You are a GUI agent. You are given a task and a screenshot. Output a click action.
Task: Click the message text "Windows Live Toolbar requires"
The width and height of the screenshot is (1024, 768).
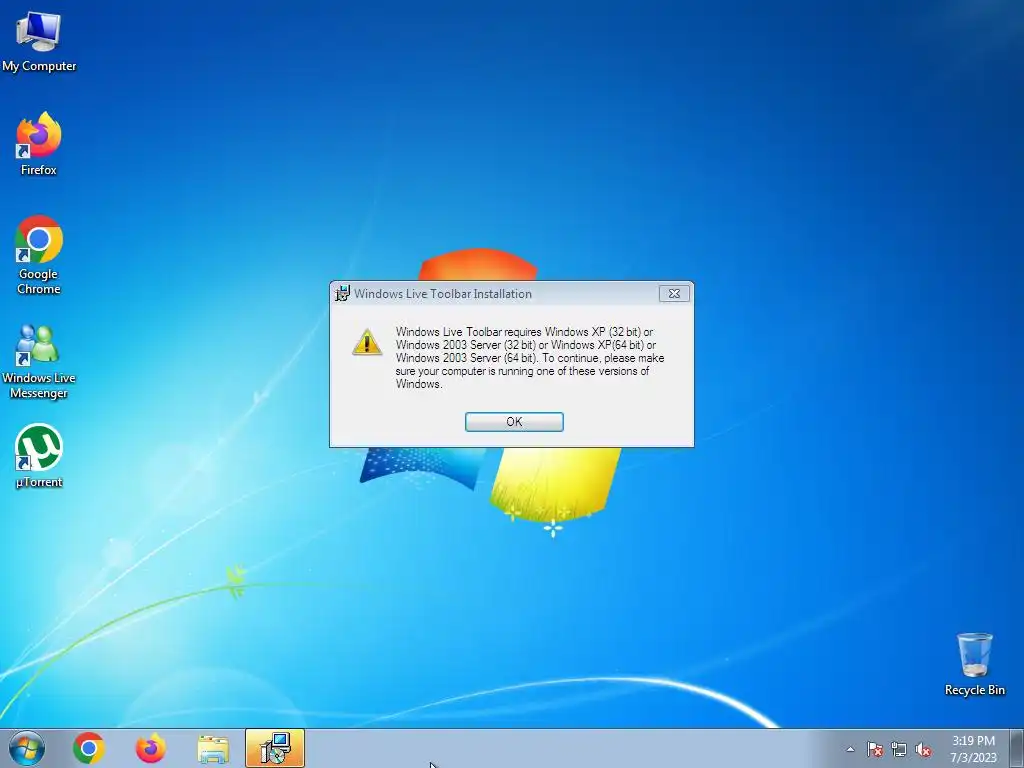(x=469, y=332)
